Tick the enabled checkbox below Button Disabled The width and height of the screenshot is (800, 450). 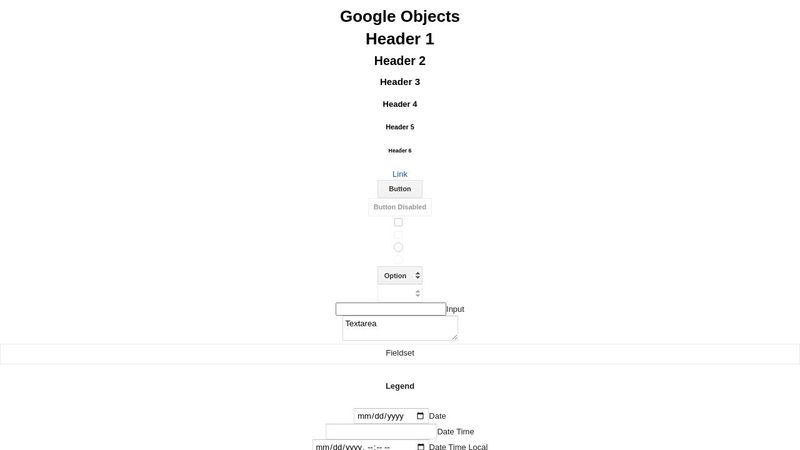398,222
